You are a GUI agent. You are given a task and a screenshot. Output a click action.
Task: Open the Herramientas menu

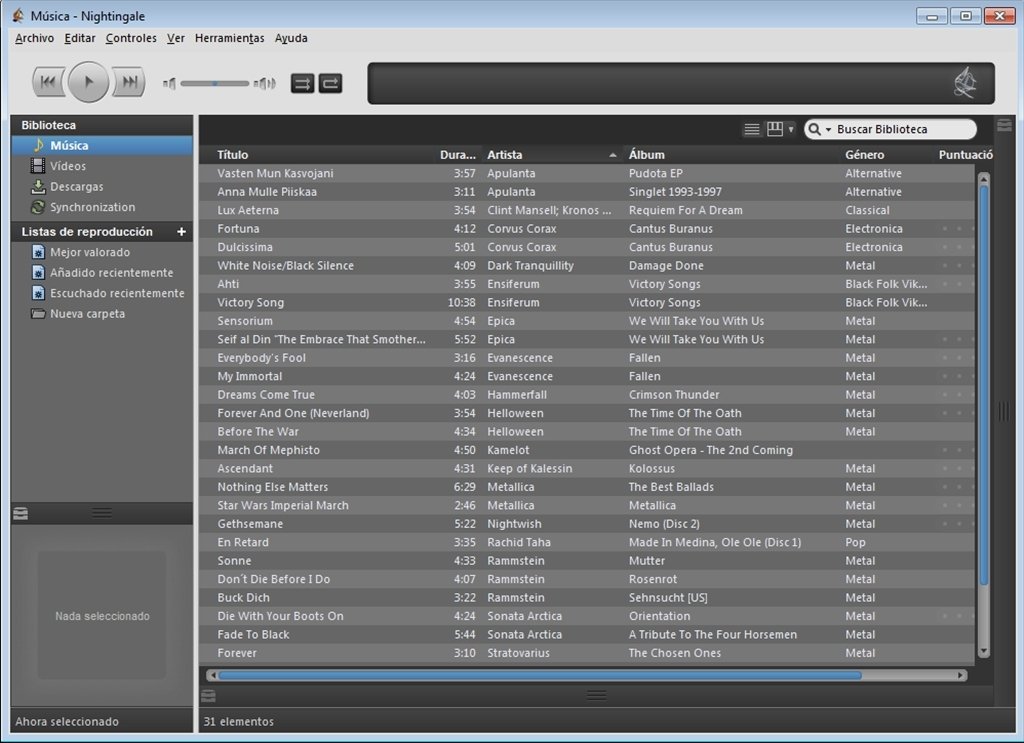(230, 38)
